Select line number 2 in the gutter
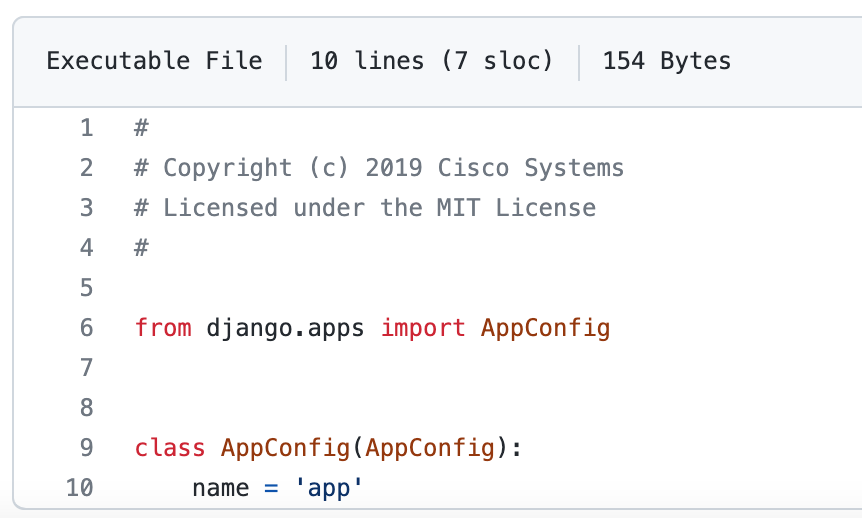Screen dimensions: 862x518 click(x=86, y=168)
